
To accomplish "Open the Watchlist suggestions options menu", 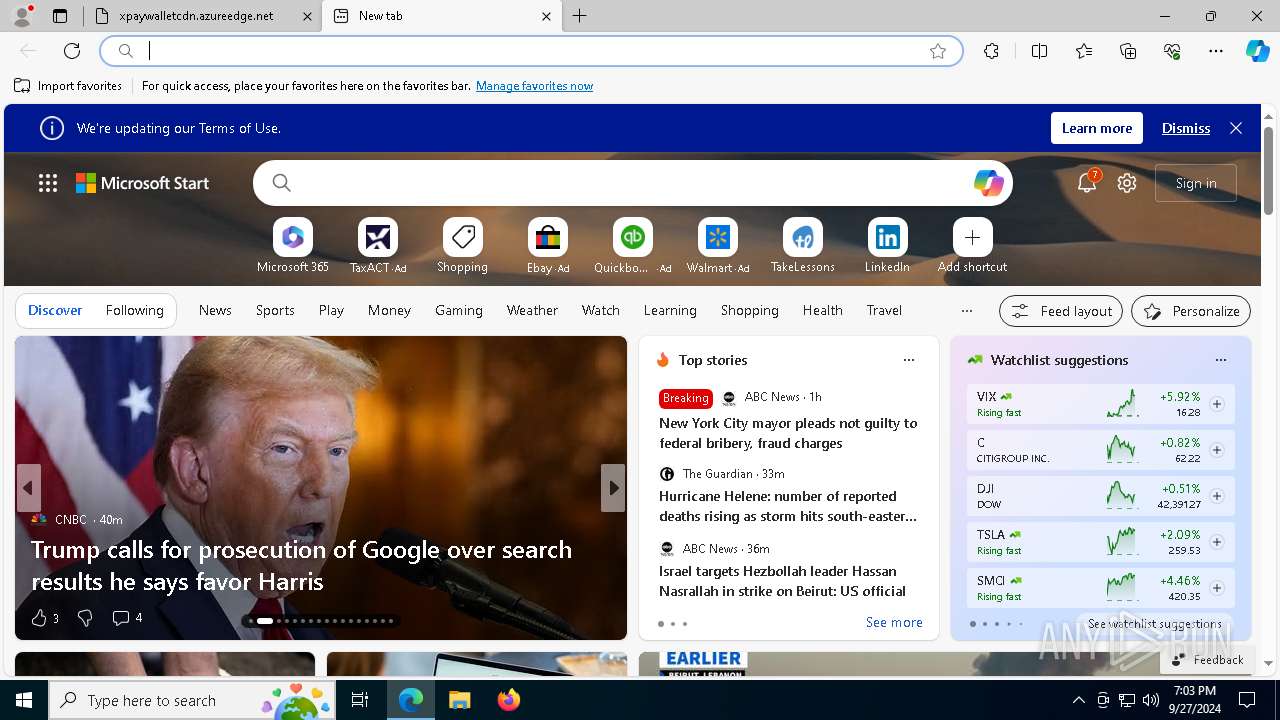I will [1221, 360].
